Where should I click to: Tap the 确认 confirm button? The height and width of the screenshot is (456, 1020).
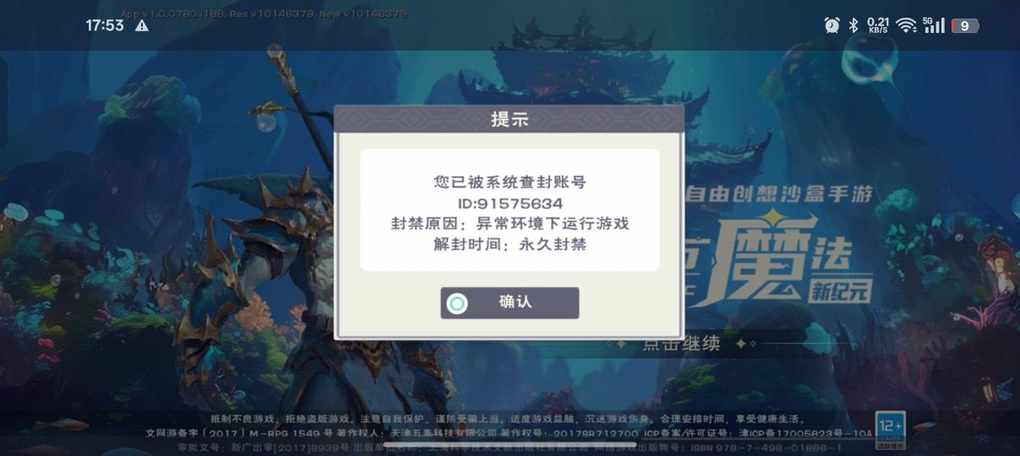[x=509, y=302]
